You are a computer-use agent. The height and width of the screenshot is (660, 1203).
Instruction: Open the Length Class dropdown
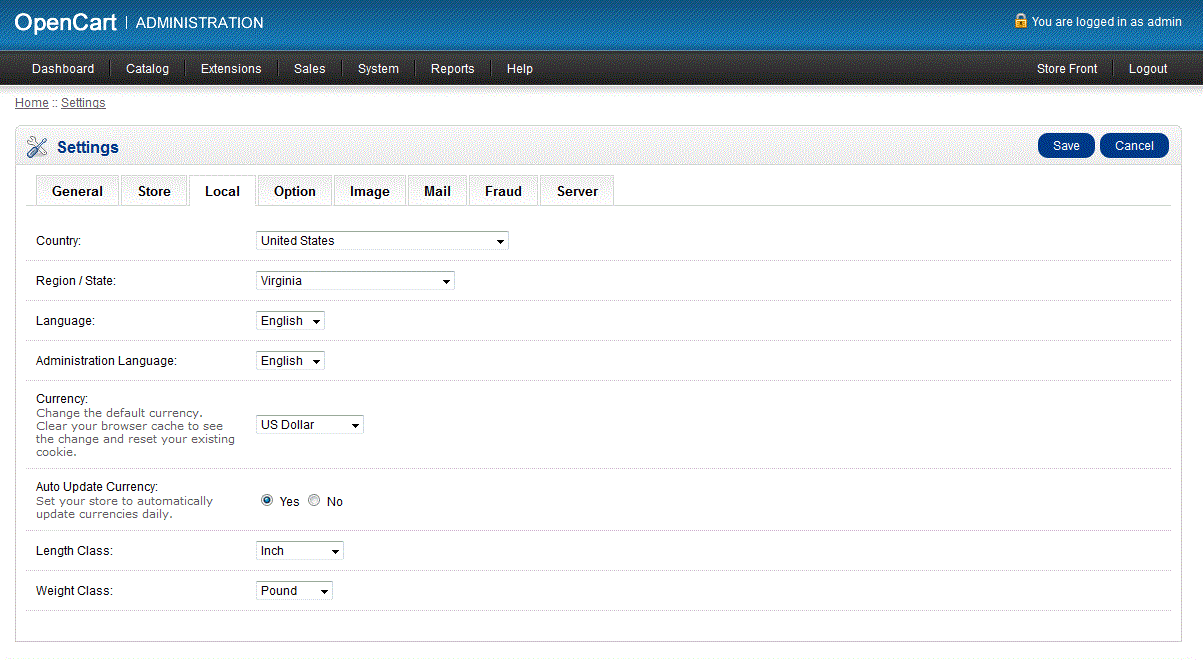point(300,551)
